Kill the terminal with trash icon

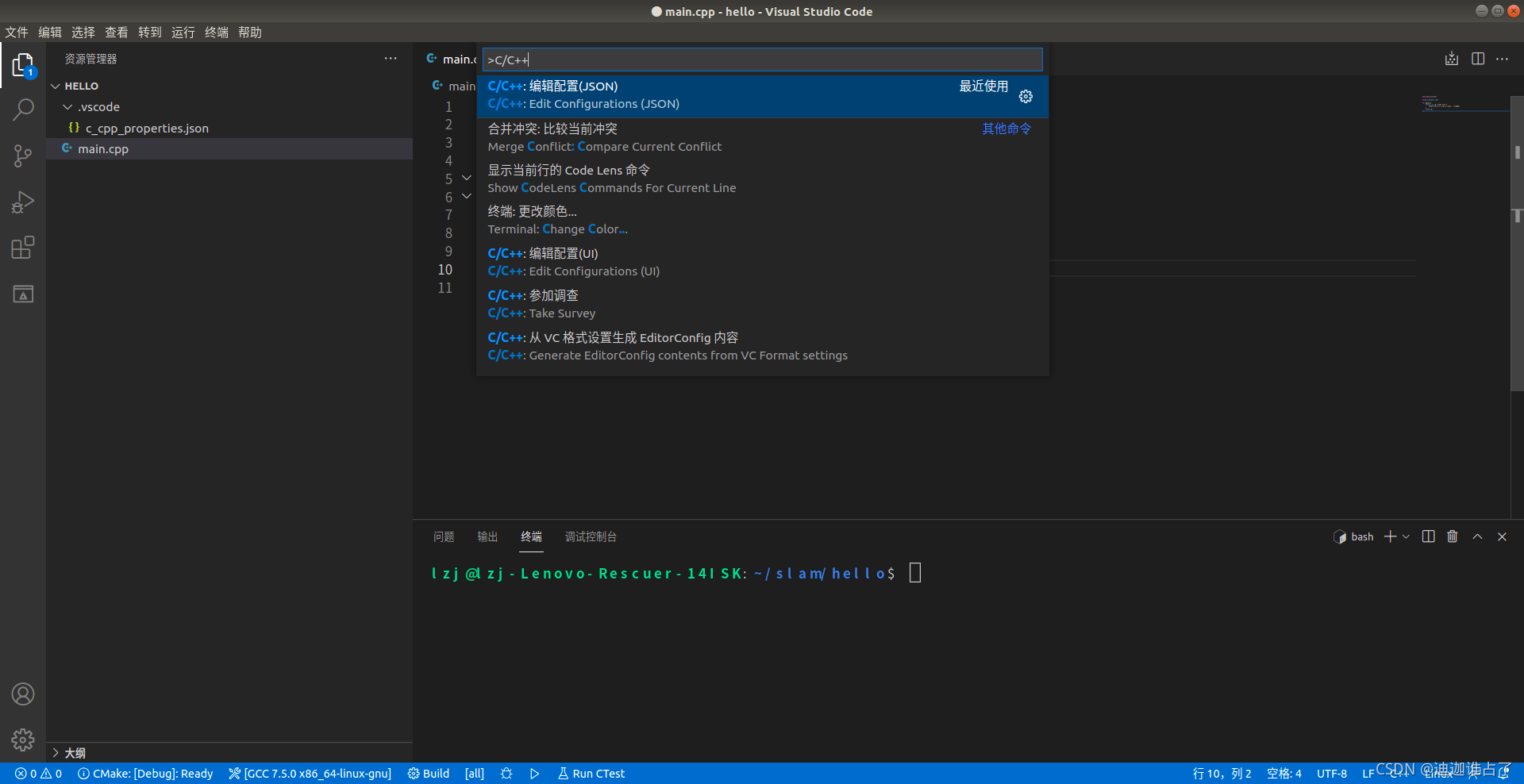coord(1452,536)
